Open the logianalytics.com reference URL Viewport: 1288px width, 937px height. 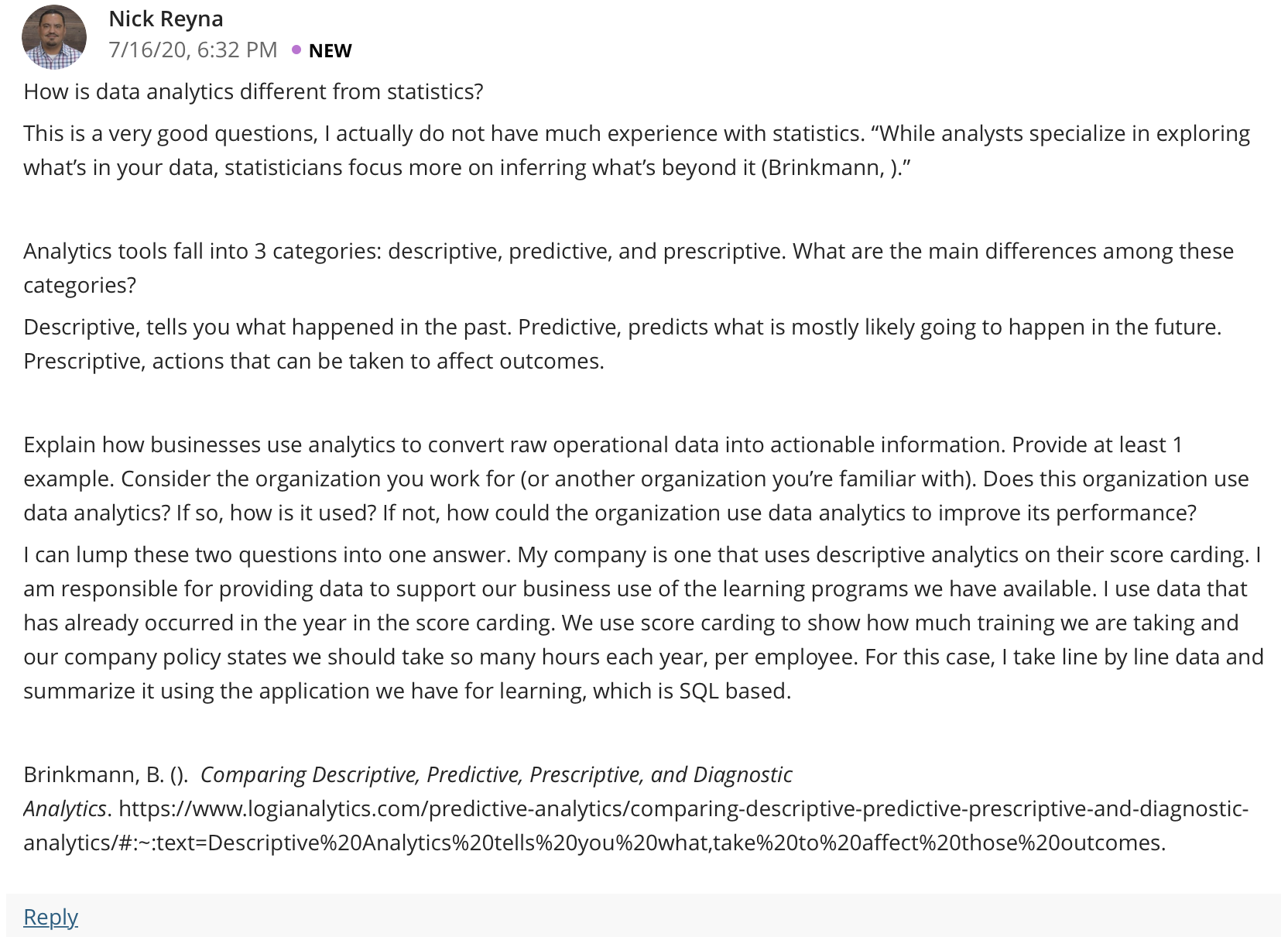(635, 825)
